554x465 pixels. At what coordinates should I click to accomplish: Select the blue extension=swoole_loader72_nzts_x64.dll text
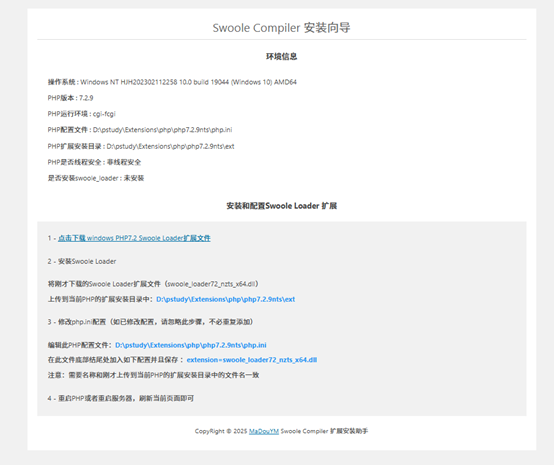pos(252,360)
